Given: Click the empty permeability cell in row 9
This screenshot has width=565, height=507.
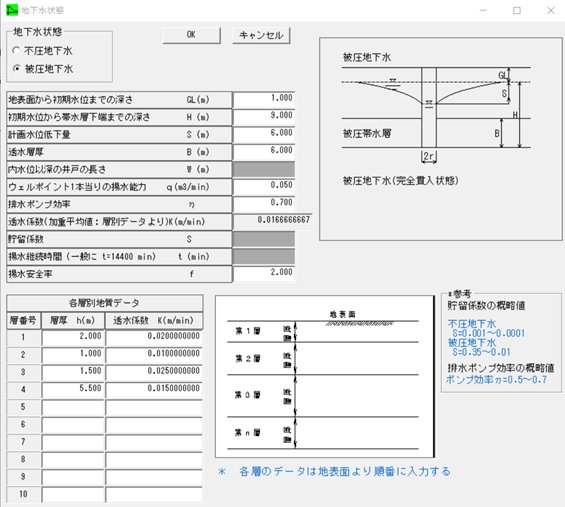Looking at the screenshot, I should 154,477.
